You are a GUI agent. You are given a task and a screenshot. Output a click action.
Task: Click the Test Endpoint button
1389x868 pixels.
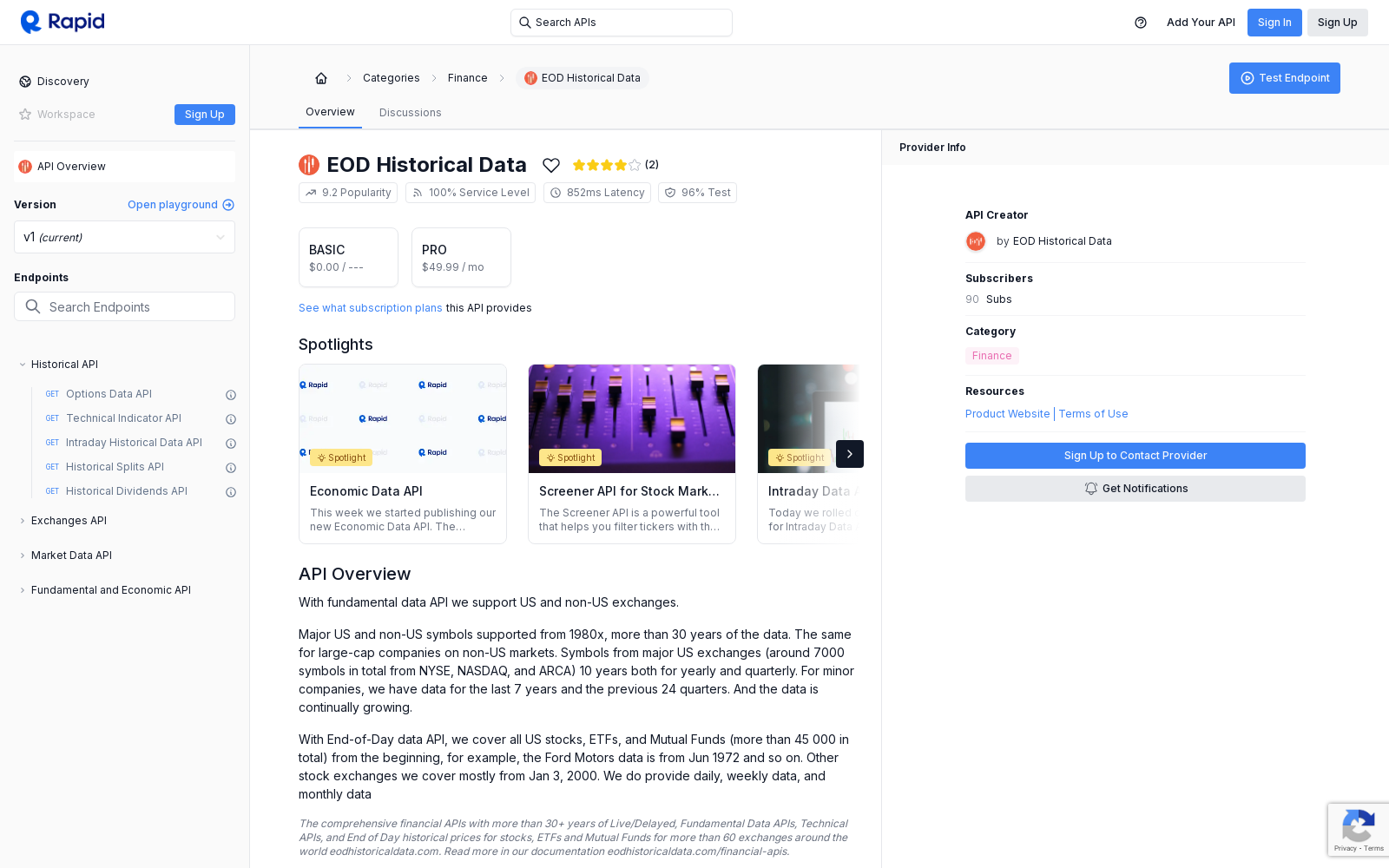1284,78
